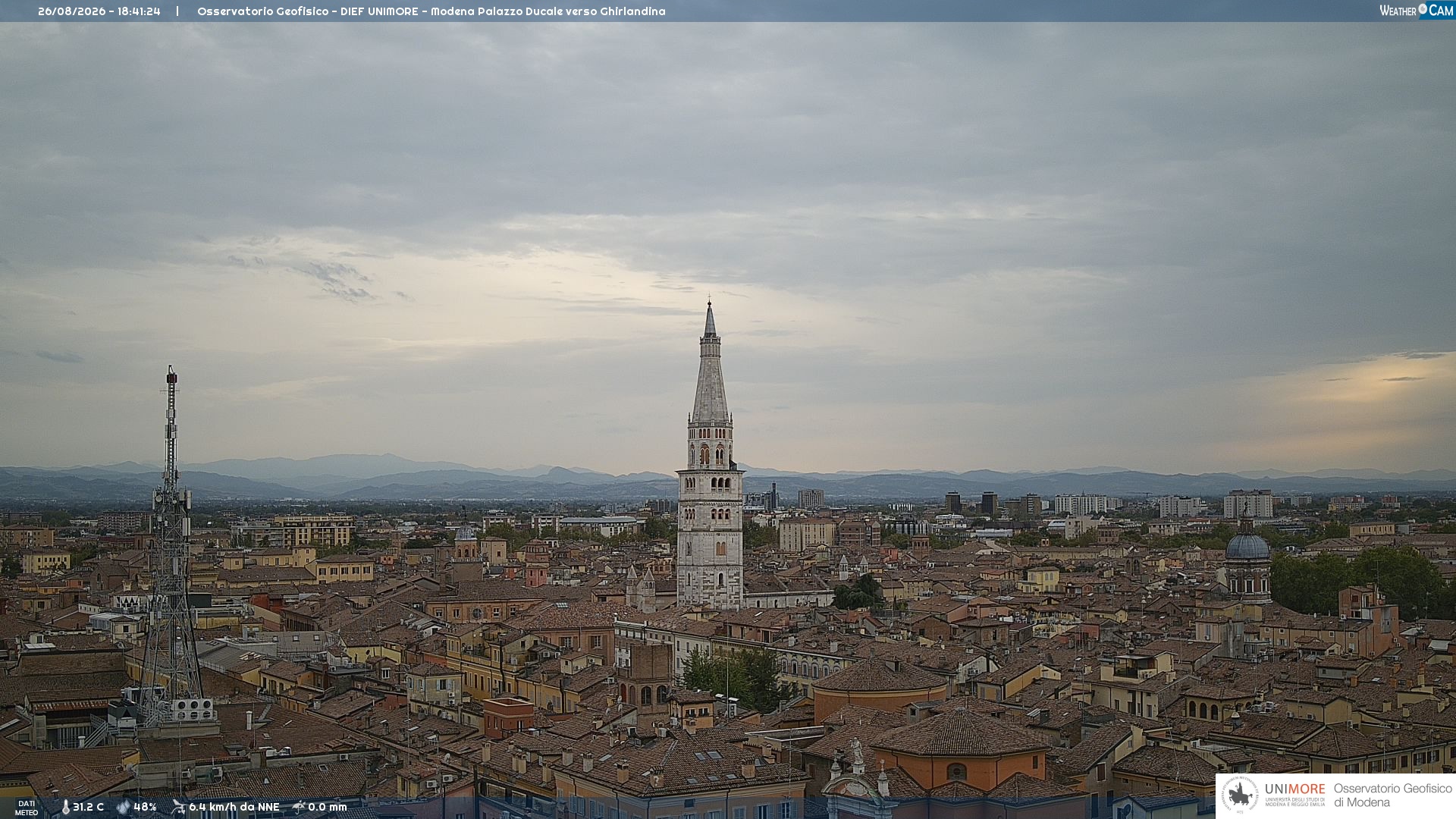Click the thermometer temperature icon
The height and width of the screenshot is (819, 1456).
[65, 808]
